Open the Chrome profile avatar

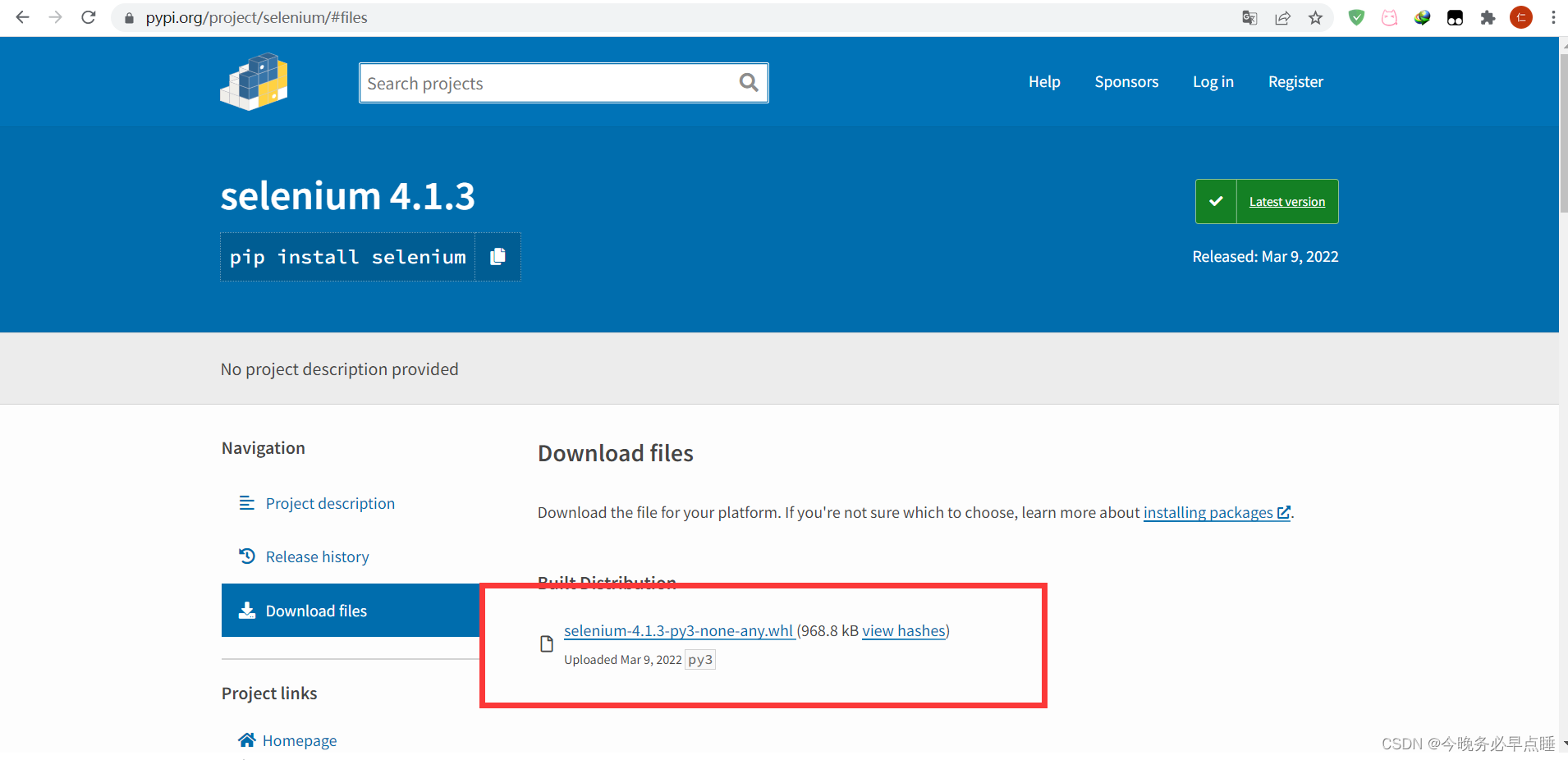pos(1520,17)
